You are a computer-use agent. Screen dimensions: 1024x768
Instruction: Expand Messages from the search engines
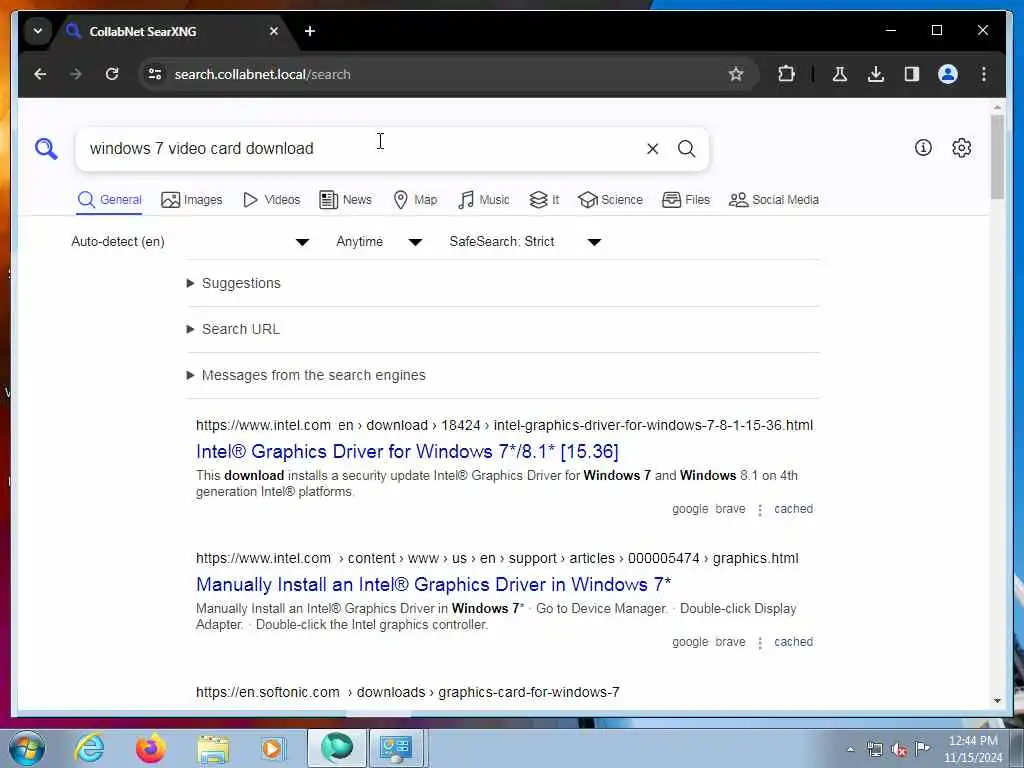coord(306,375)
